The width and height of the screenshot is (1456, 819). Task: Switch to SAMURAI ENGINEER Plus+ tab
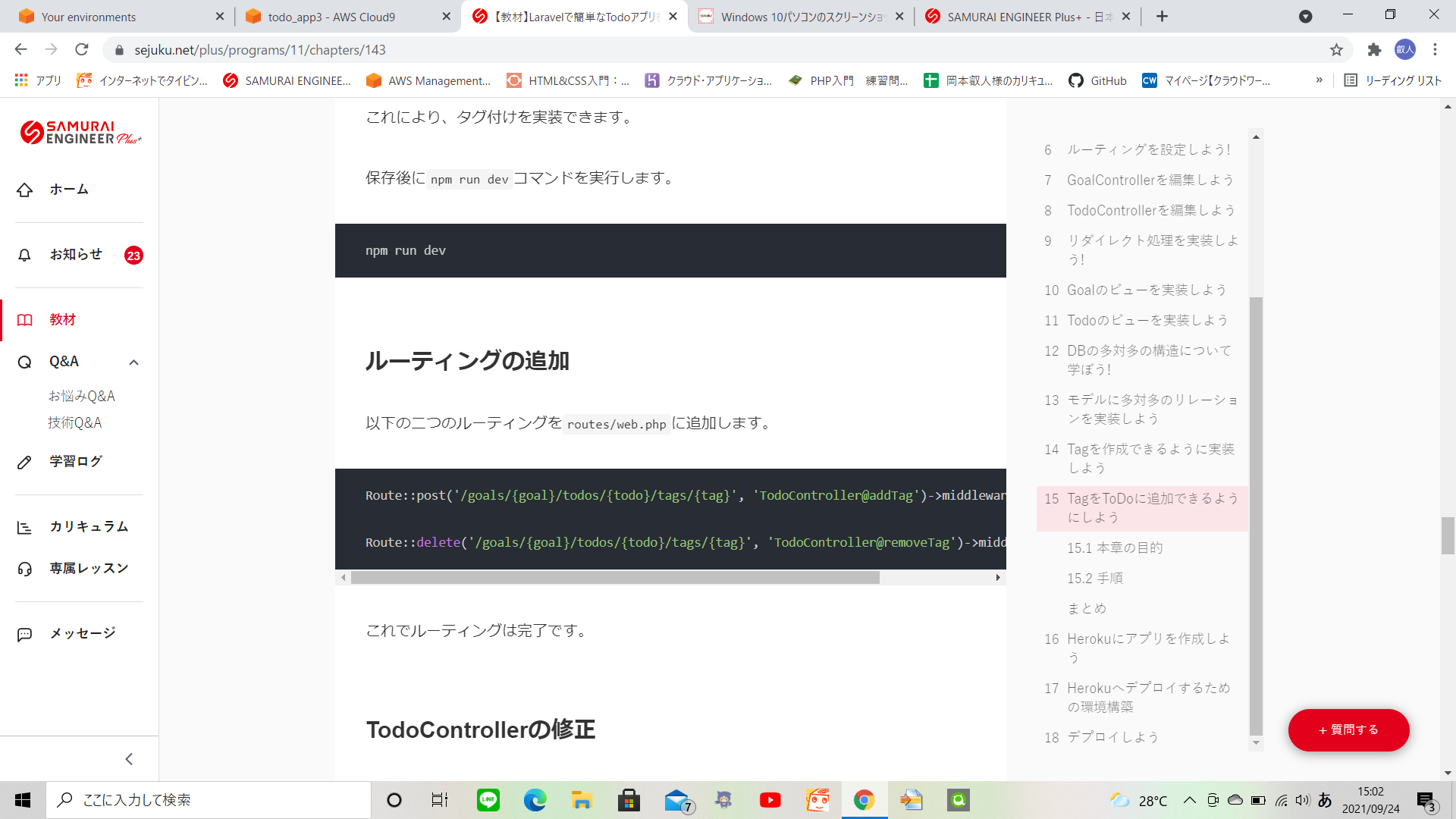(1028, 16)
